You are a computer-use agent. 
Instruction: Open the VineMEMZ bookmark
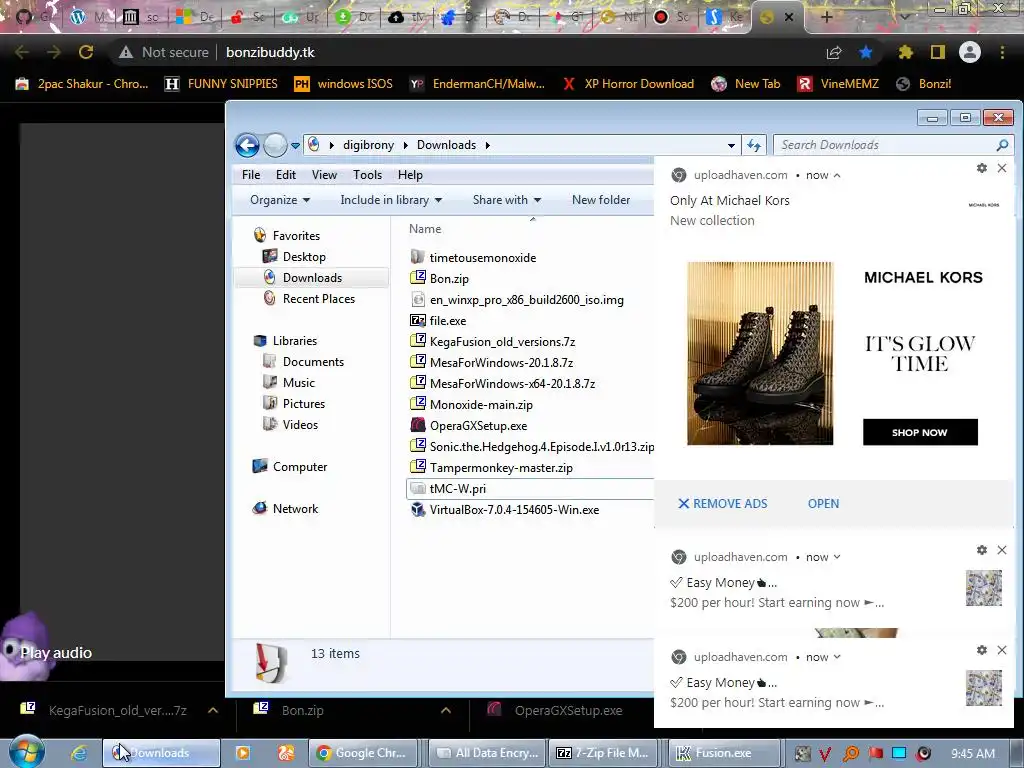coord(839,84)
